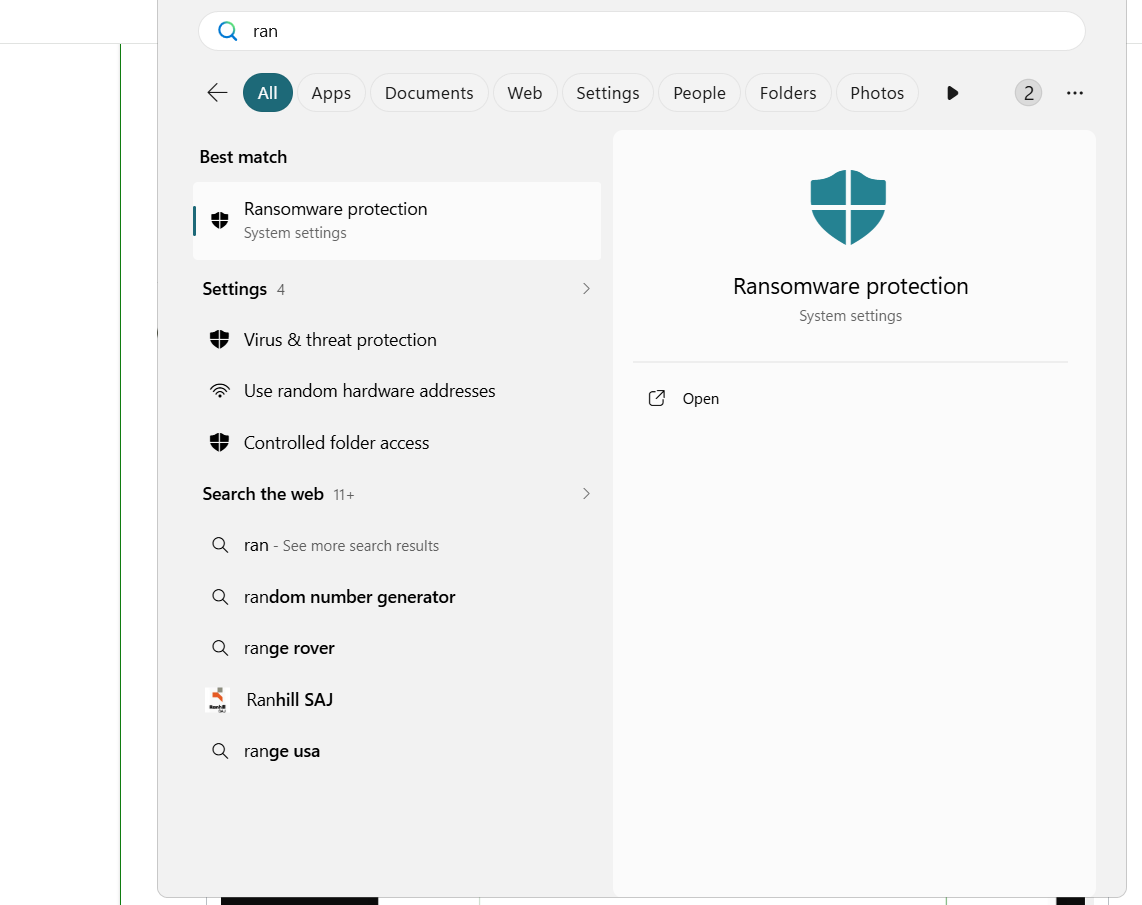Open the Ranhill SAJ web suggestion
Viewport: 1142px width, 905px height.
(397, 700)
